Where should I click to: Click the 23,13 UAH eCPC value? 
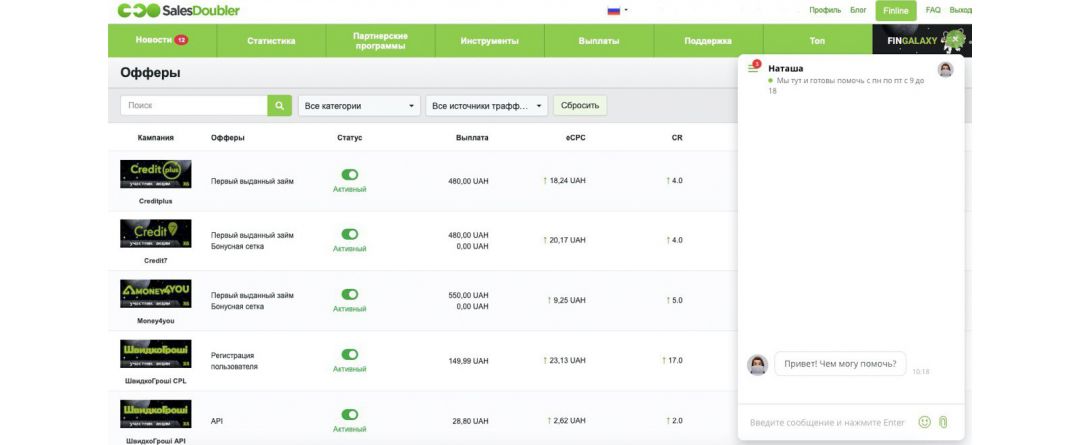pos(568,360)
